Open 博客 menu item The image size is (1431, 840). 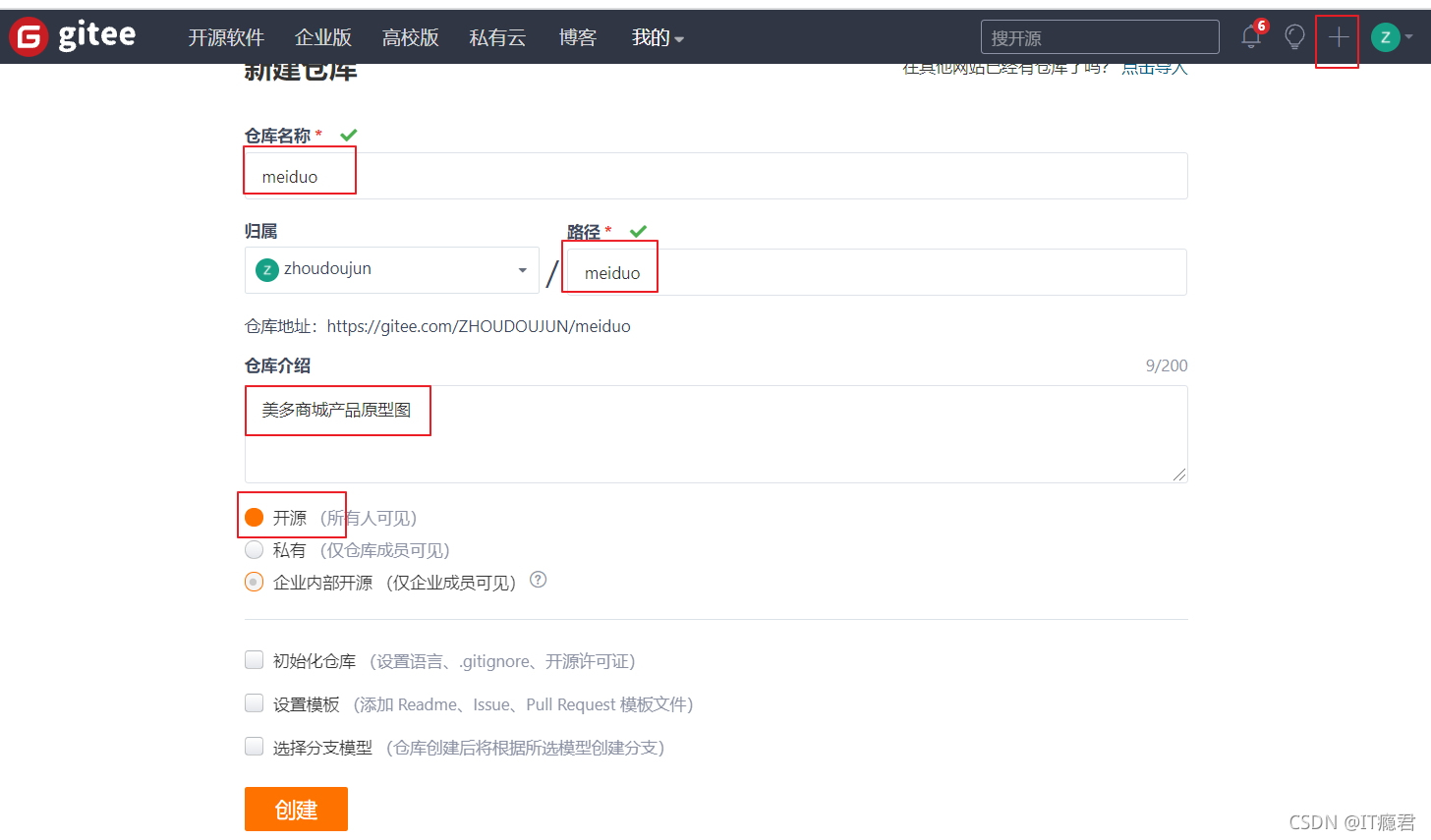pos(578,37)
